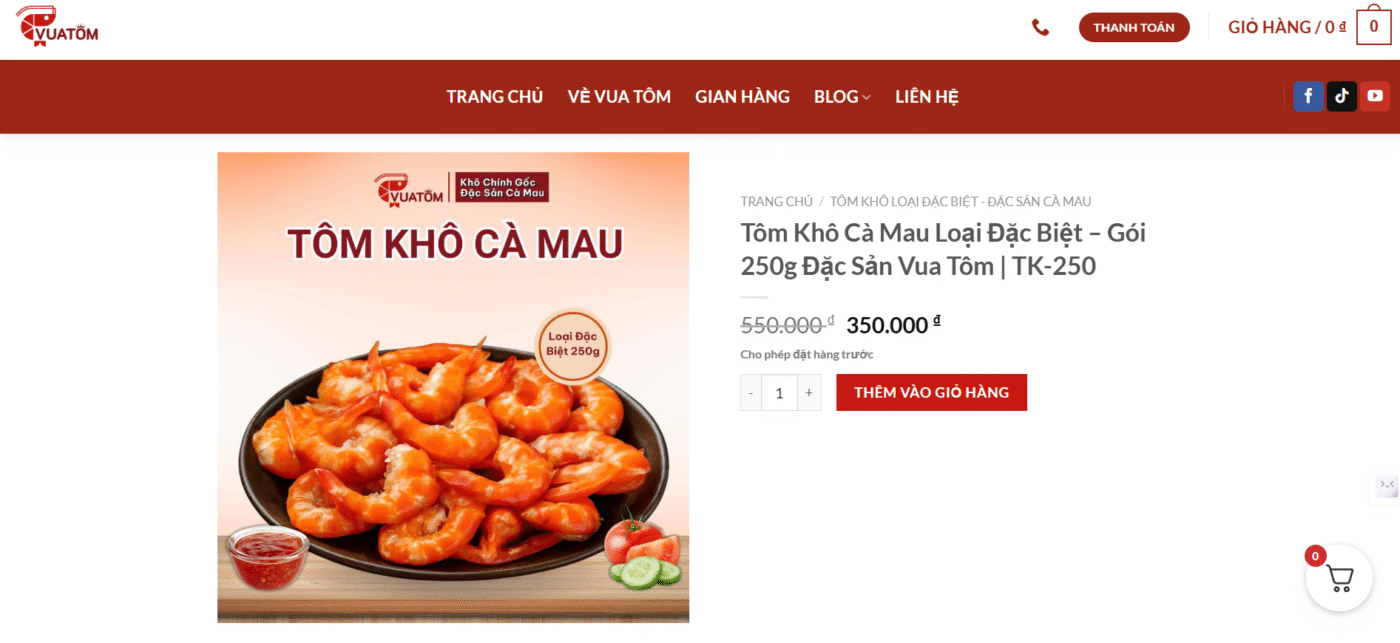Expand the BLOG dropdown menu

(x=842, y=97)
